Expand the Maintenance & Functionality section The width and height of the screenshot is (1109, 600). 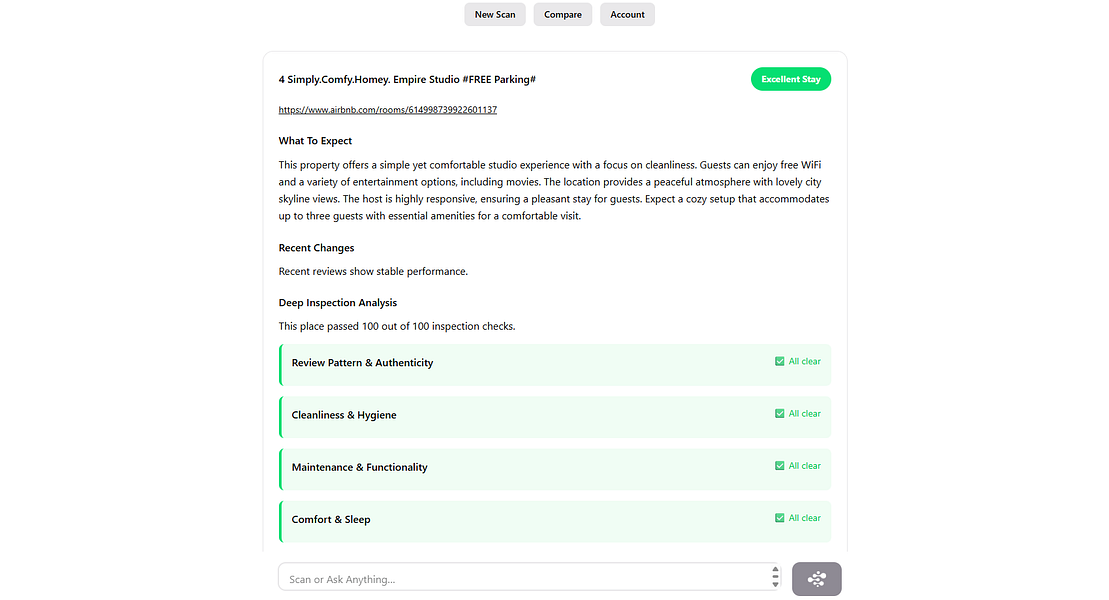(555, 470)
